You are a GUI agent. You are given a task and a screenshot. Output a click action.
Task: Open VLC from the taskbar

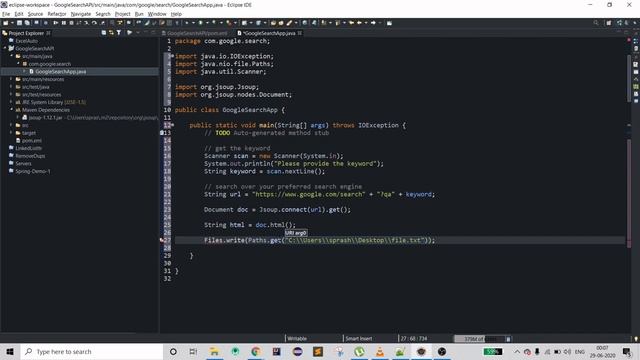380,351
